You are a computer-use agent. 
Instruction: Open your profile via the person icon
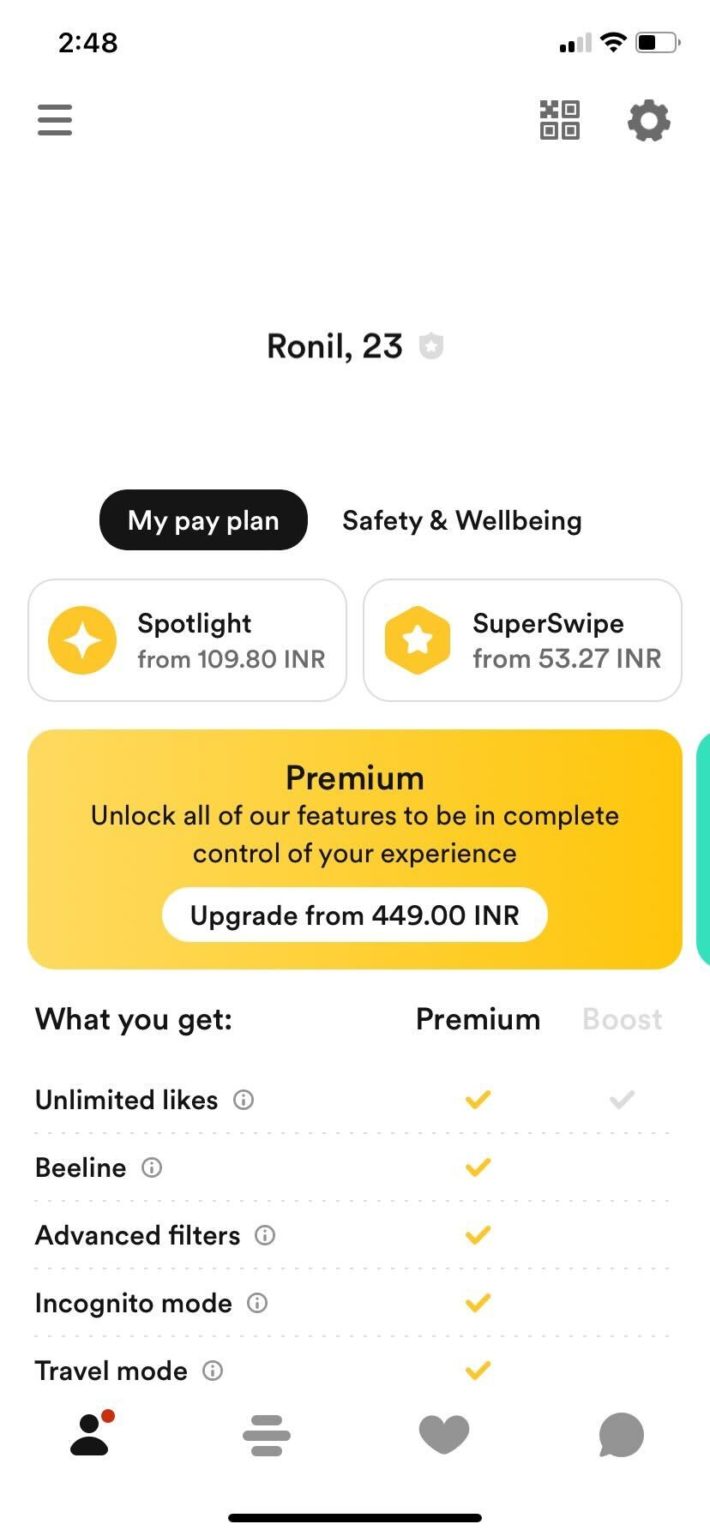(88, 1434)
